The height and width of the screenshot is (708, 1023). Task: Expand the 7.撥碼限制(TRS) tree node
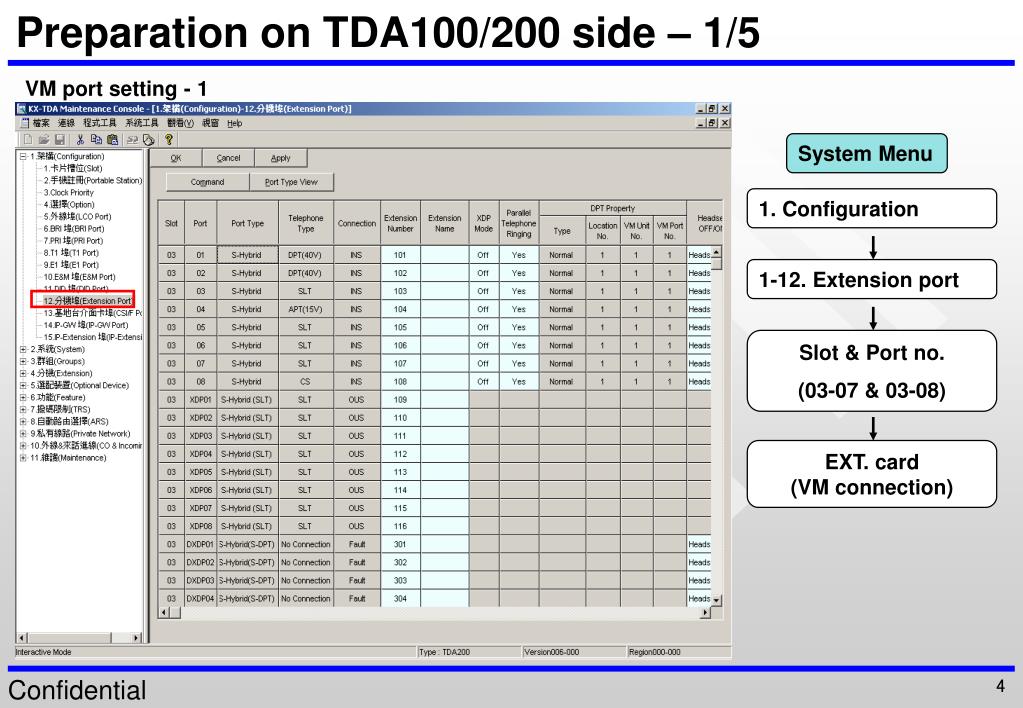click(23, 409)
